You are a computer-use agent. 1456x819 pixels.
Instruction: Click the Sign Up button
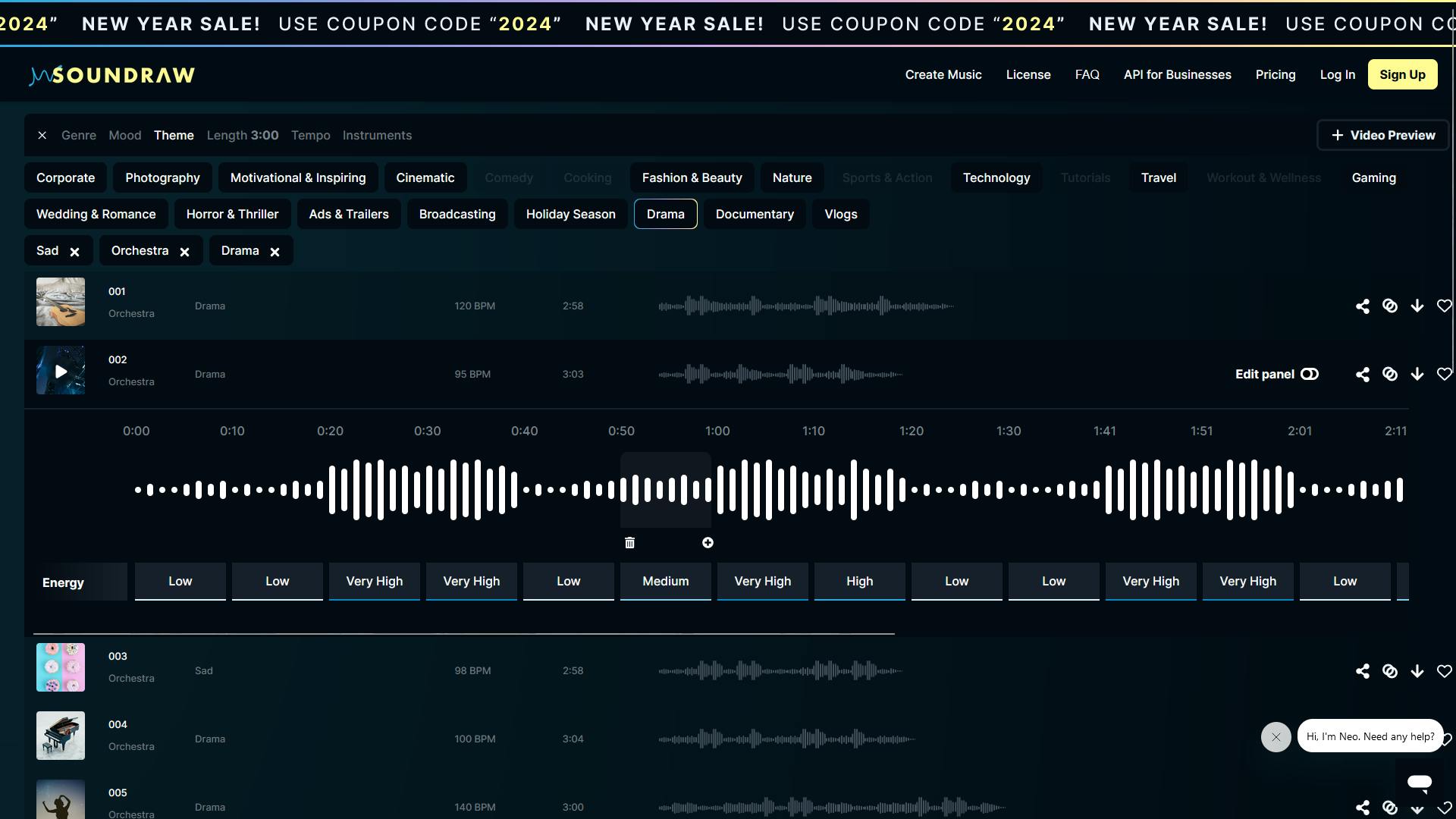(1401, 75)
